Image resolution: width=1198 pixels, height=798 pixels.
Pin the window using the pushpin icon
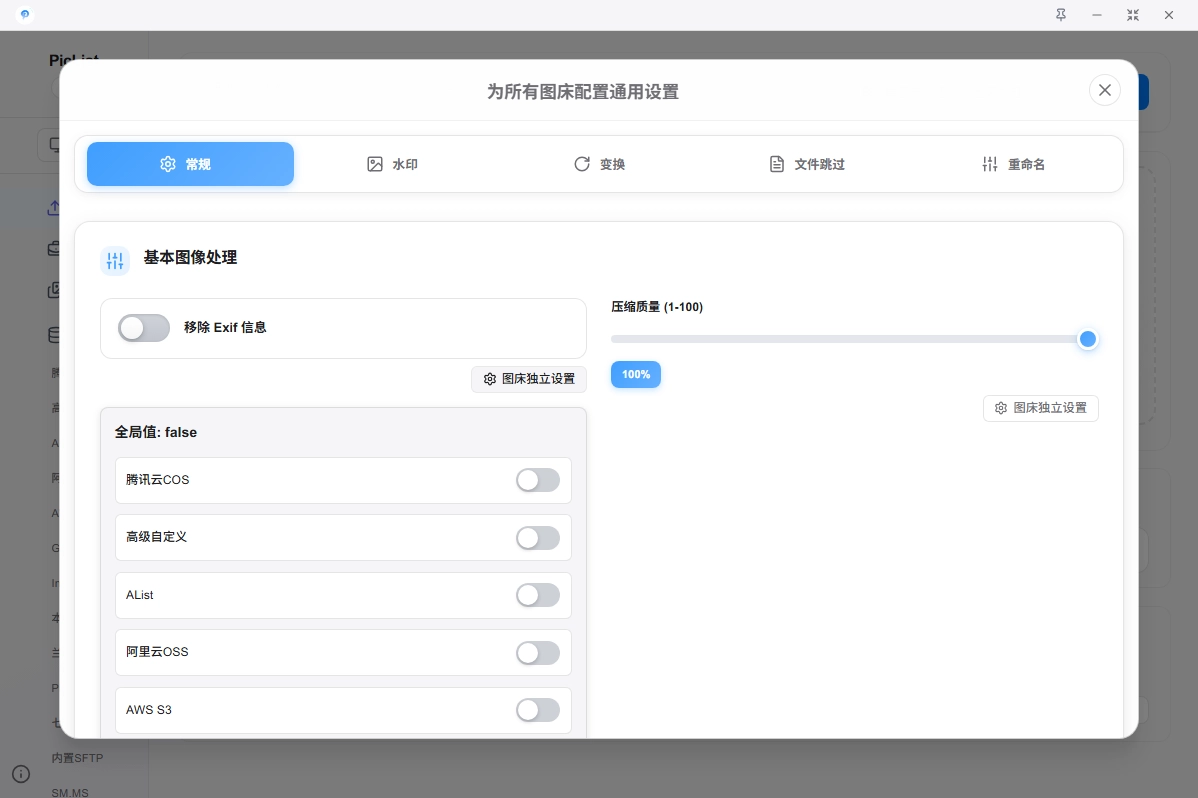click(1061, 15)
